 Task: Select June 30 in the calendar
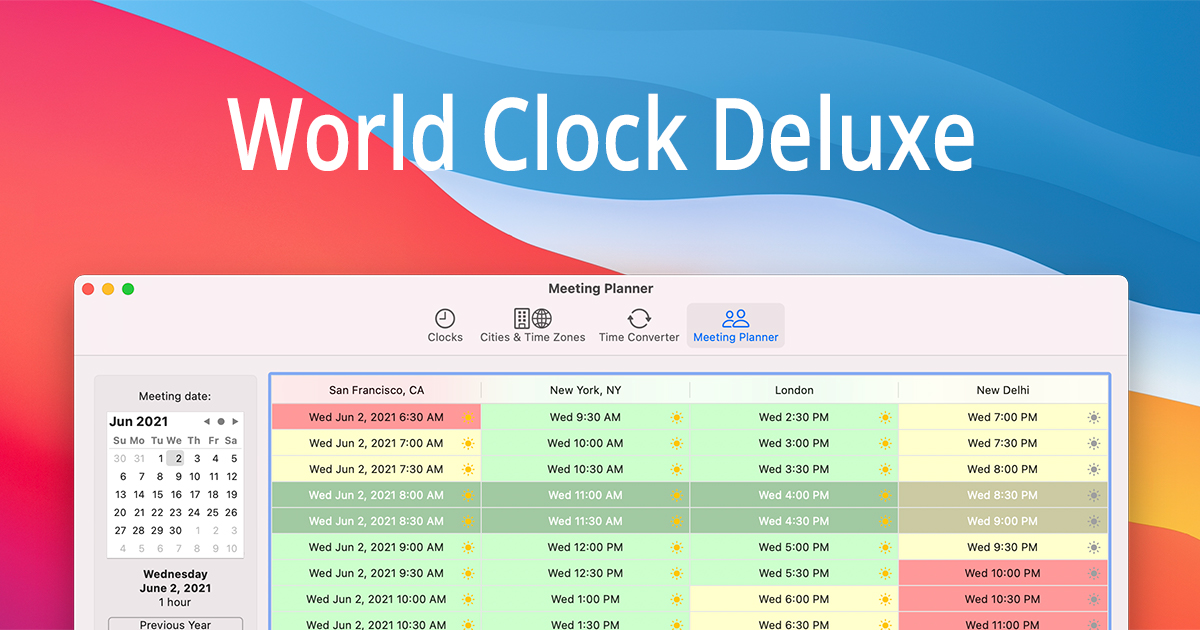(175, 530)
